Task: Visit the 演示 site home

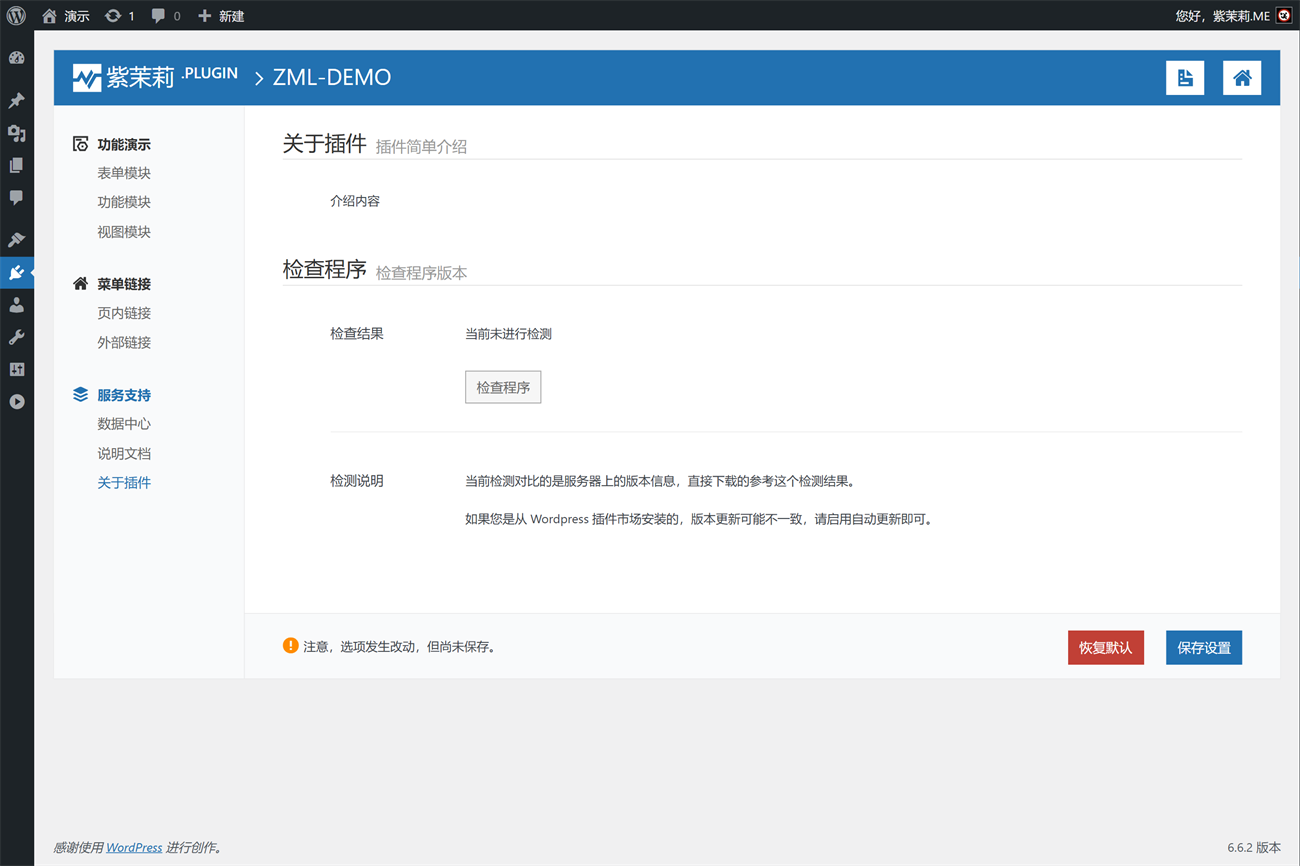Action: (66, 16)
